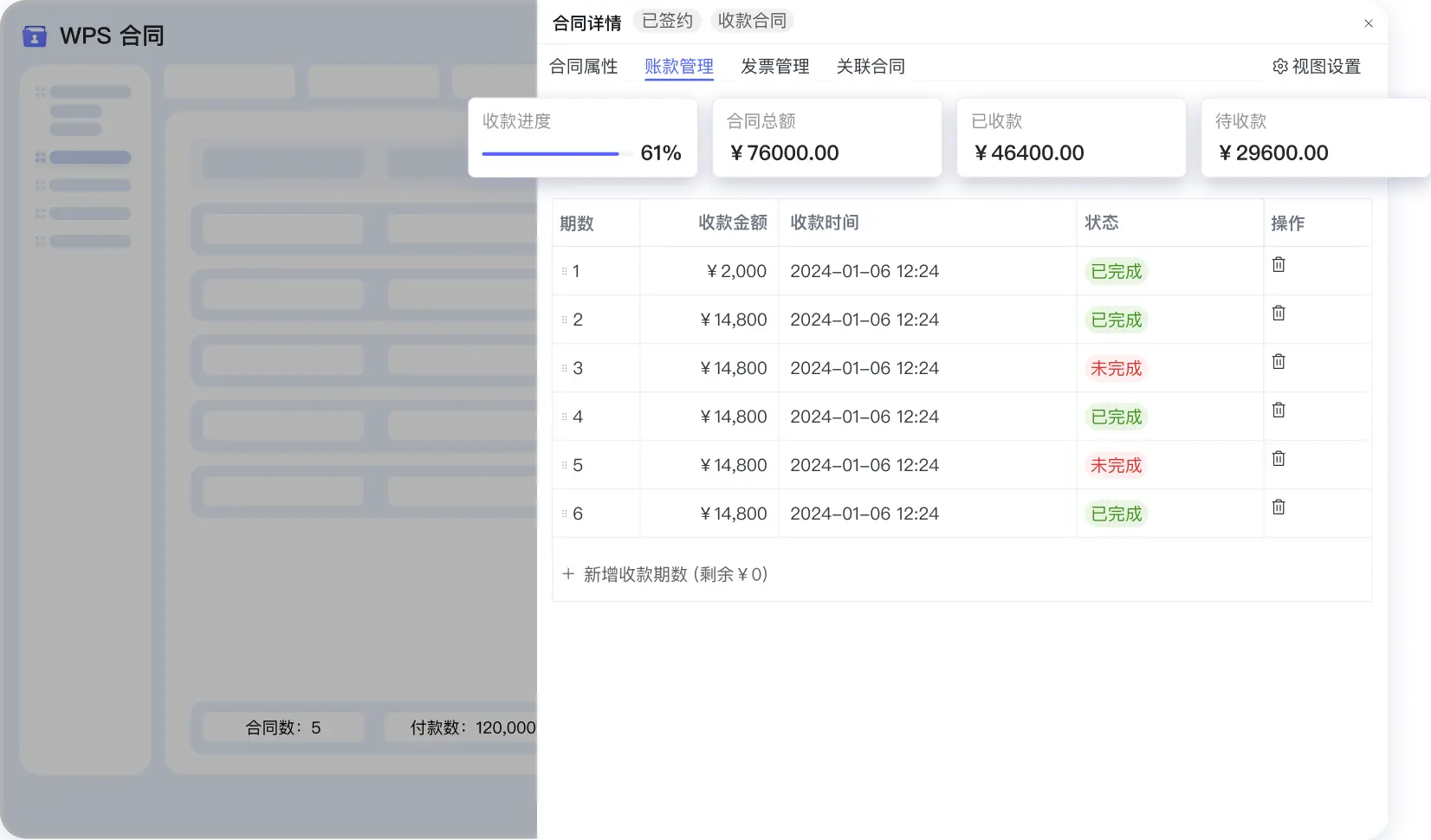Click the 已收款 ¥46400.00 card
Screen dimensions: 1431x840
coord(1072,138)
